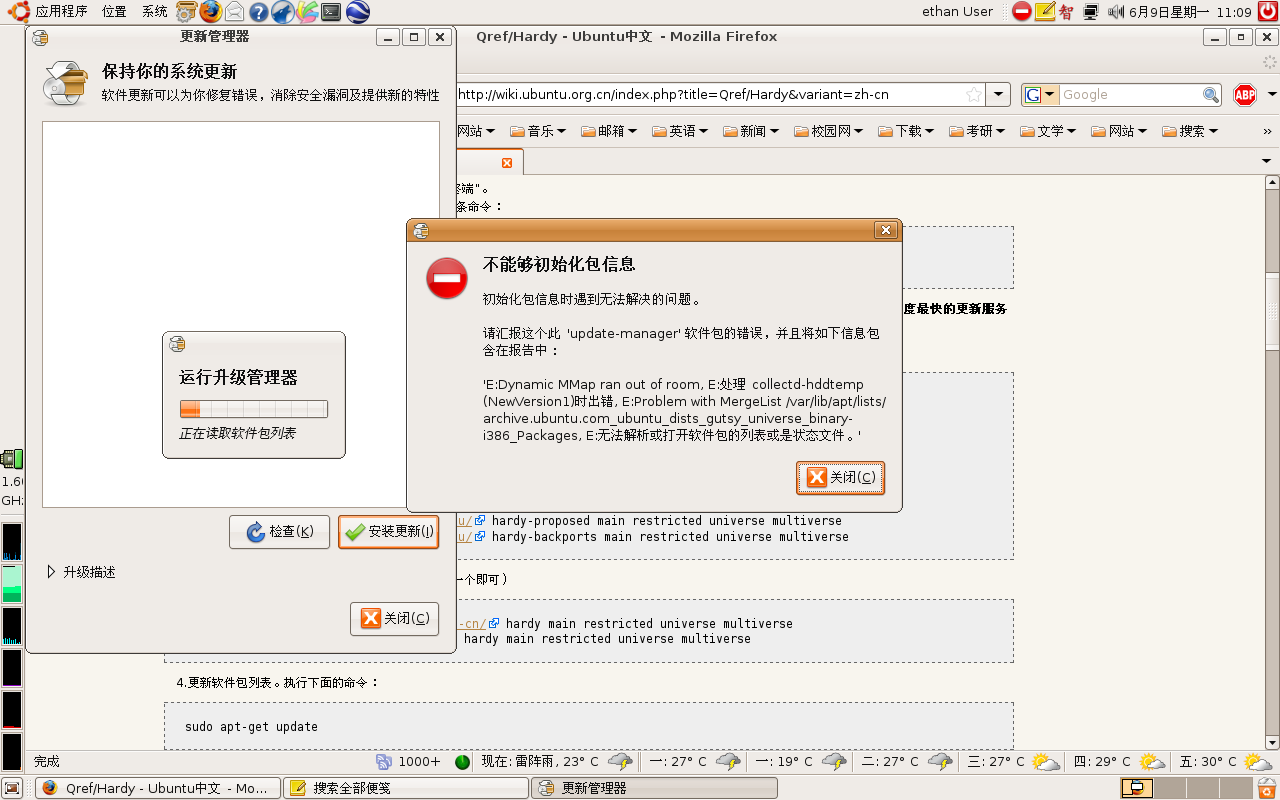1280x800 pixels.
Task: Close the current Firefox tab
Action: pos(507,162)
